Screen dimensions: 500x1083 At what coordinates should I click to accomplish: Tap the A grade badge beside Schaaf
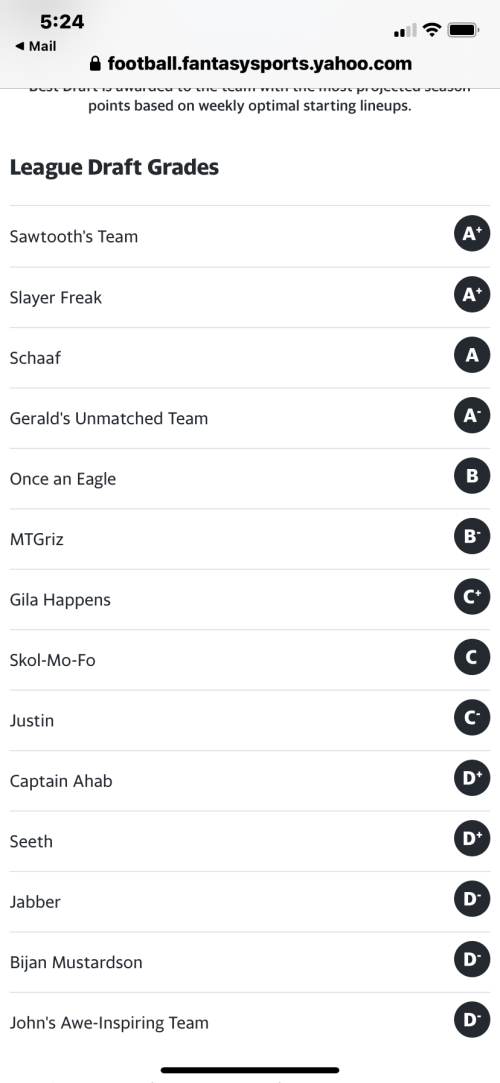coord(472,355)
